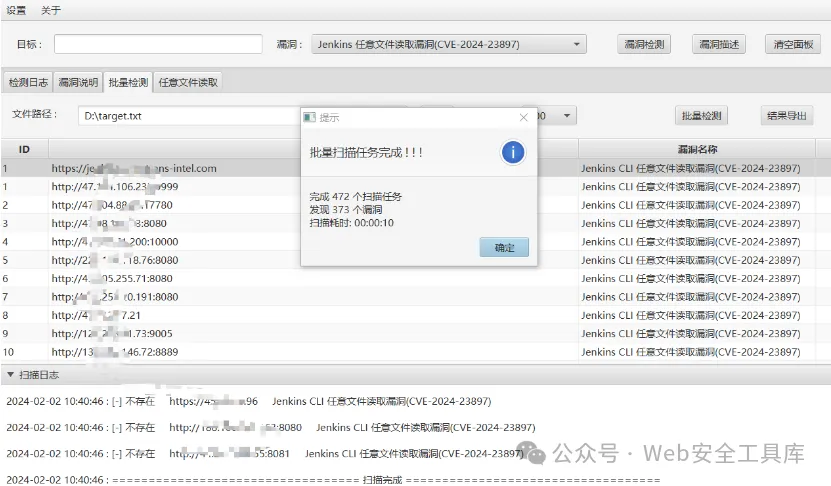This screenshot has height=486, width=831.
Task: Export results with 结果导出 button
Action: 786,116
